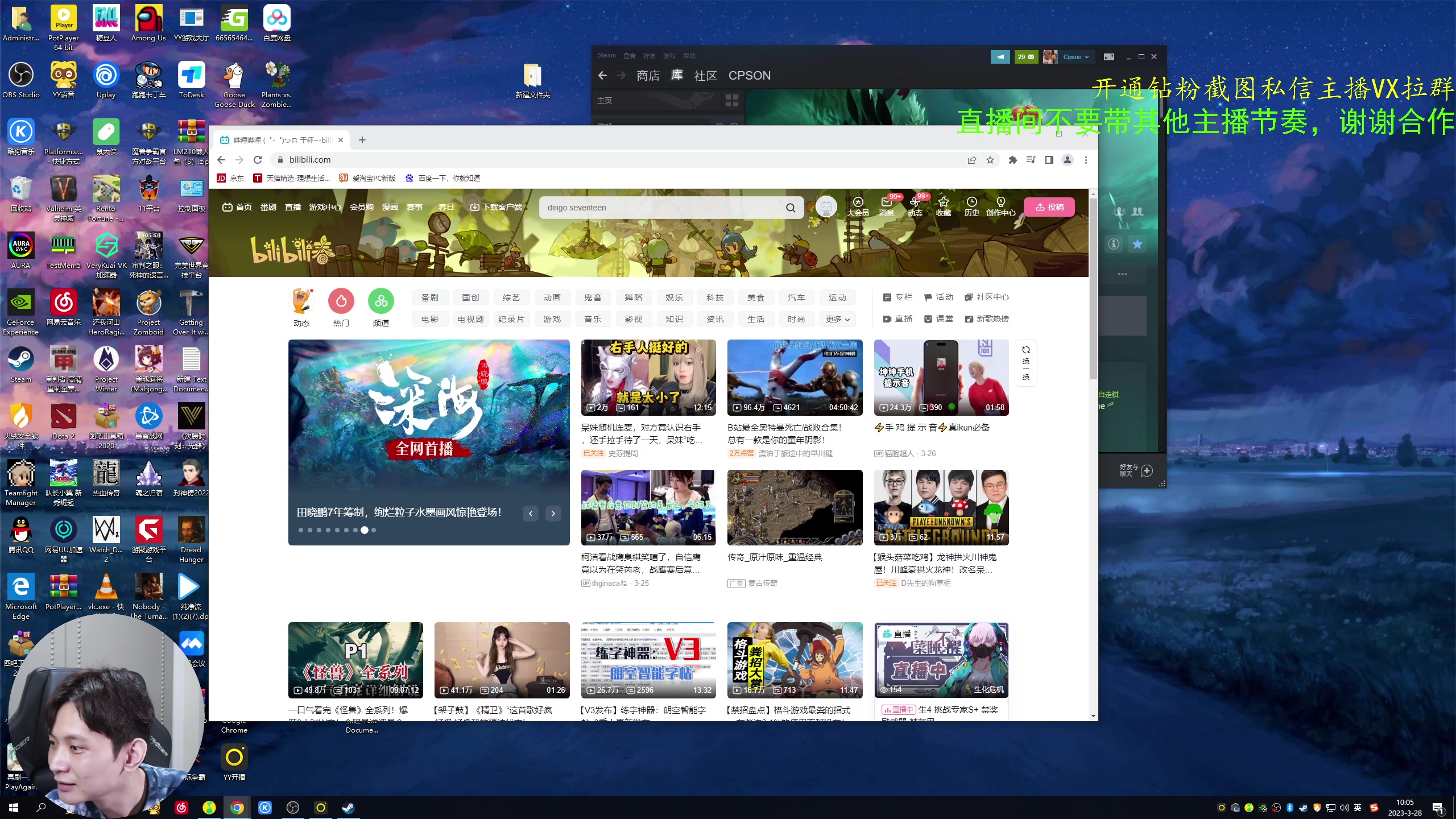Open 会员购 in top navigation
This screenshot has height=819, width=1456.
pyautogui.click(x=362, y=207)
